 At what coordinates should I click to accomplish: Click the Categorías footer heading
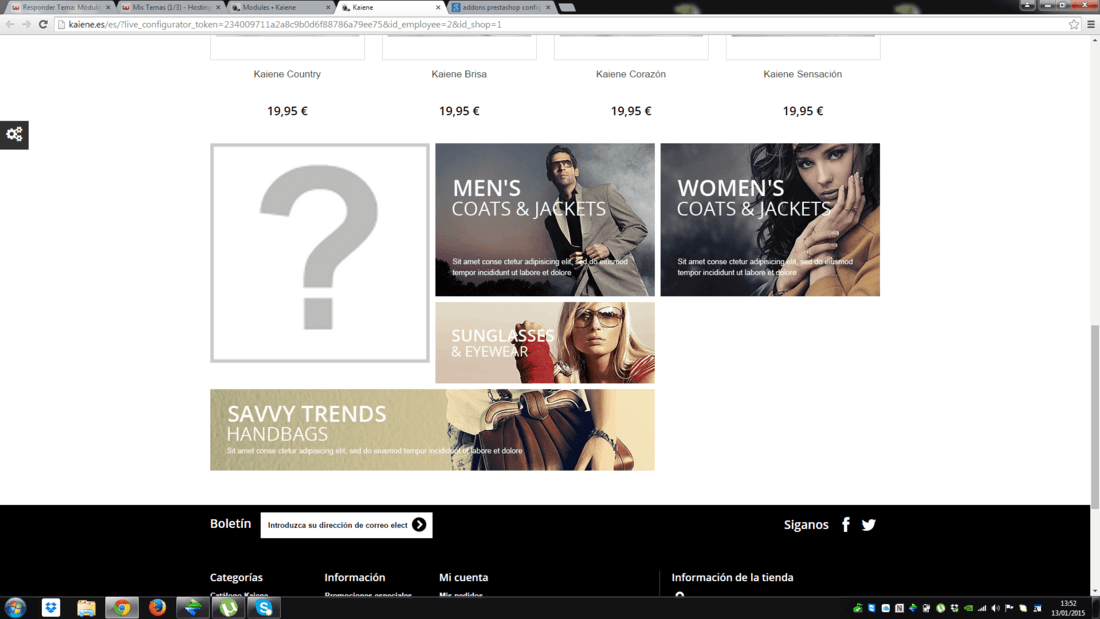(236, 578)
